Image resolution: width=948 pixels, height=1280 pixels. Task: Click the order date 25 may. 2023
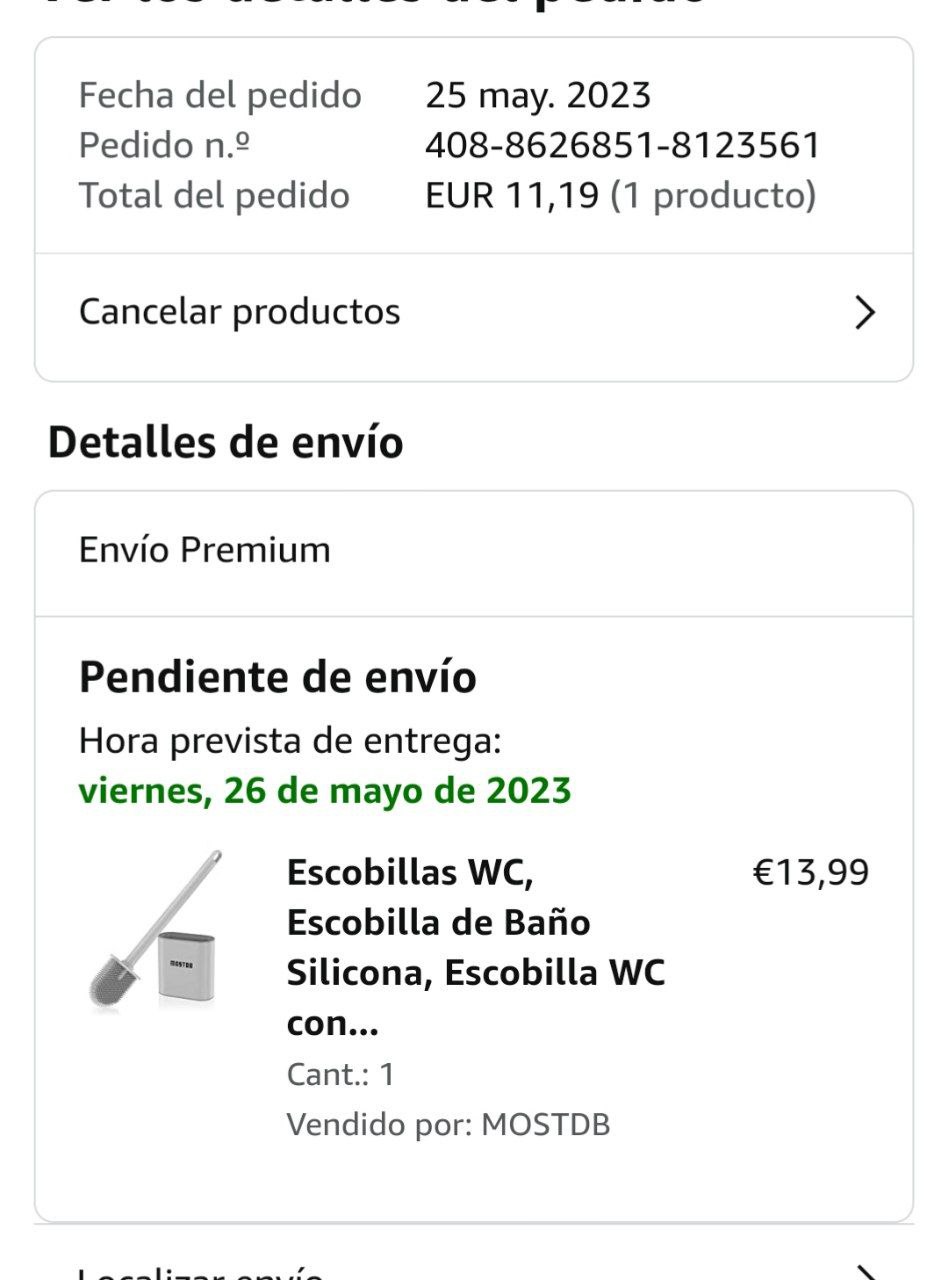point(538,96)
